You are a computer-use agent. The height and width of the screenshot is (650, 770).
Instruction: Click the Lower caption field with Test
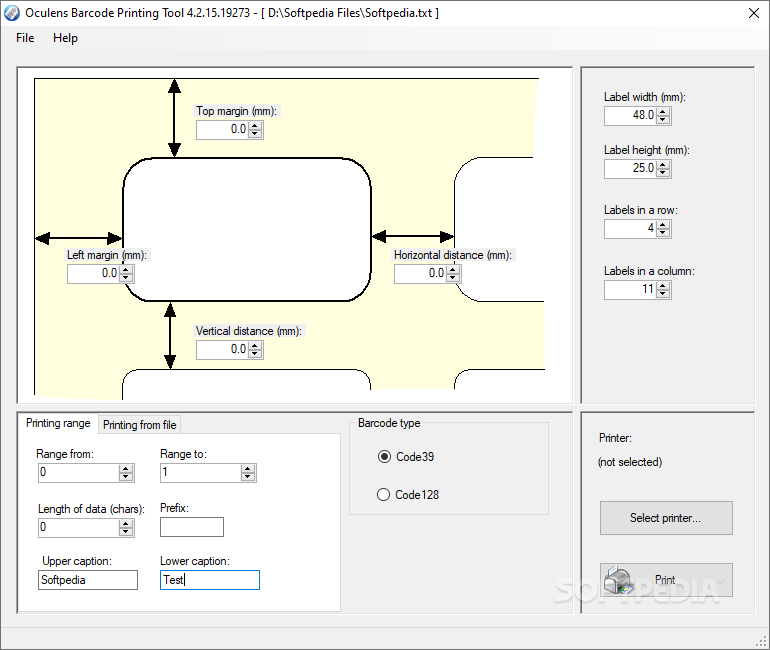tap(210, 580)
